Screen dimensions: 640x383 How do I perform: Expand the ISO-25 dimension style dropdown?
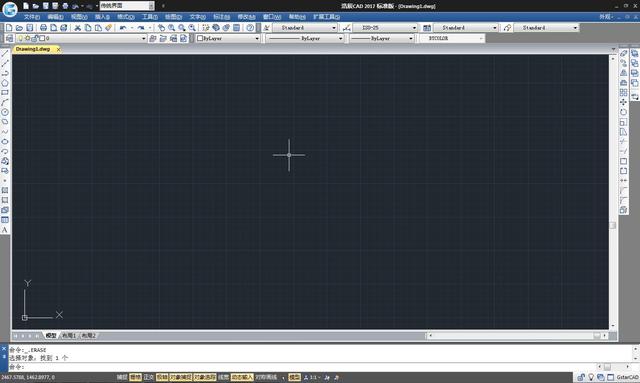[x=414, y=28]
